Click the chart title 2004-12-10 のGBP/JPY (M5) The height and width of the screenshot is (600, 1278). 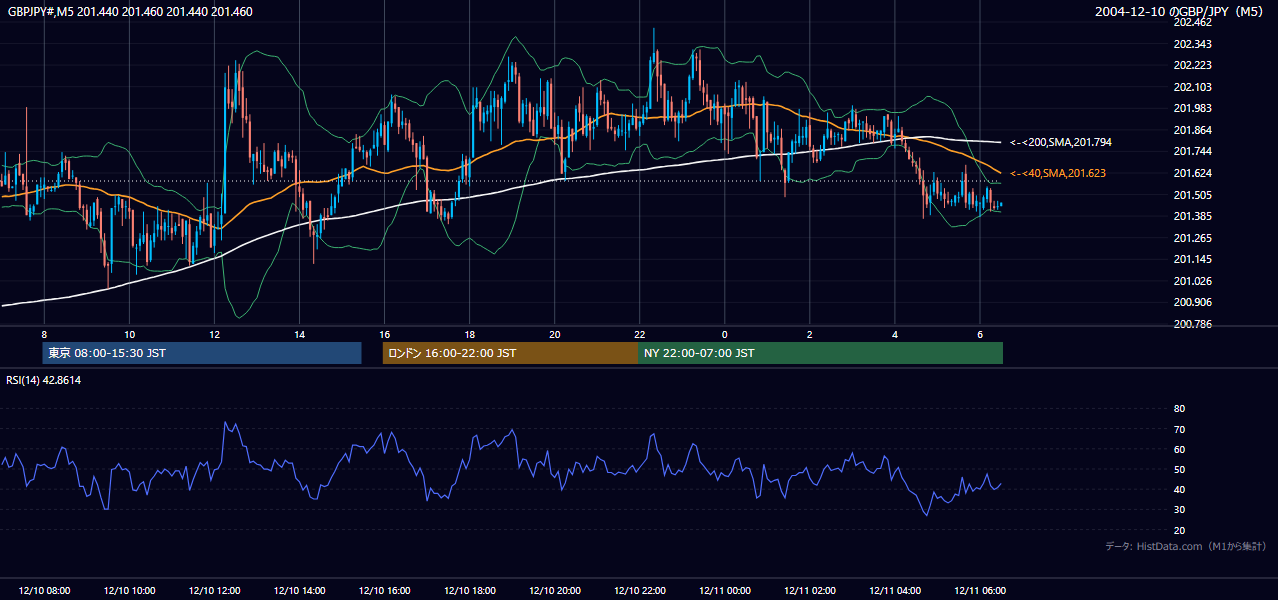point(1180,12)
